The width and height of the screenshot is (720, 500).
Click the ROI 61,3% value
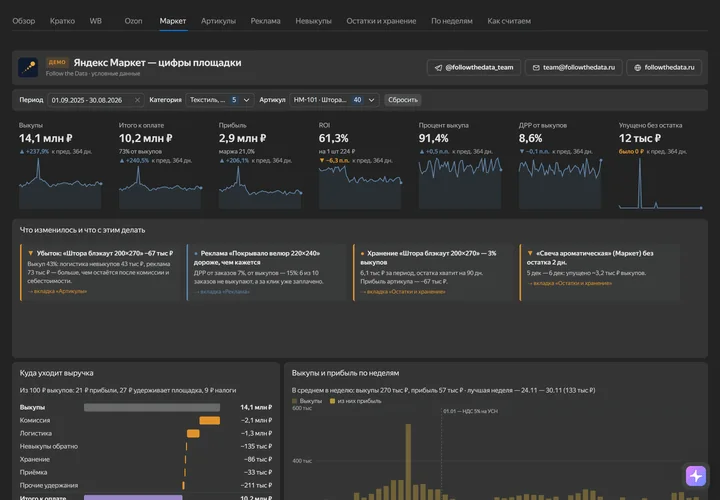333,138
